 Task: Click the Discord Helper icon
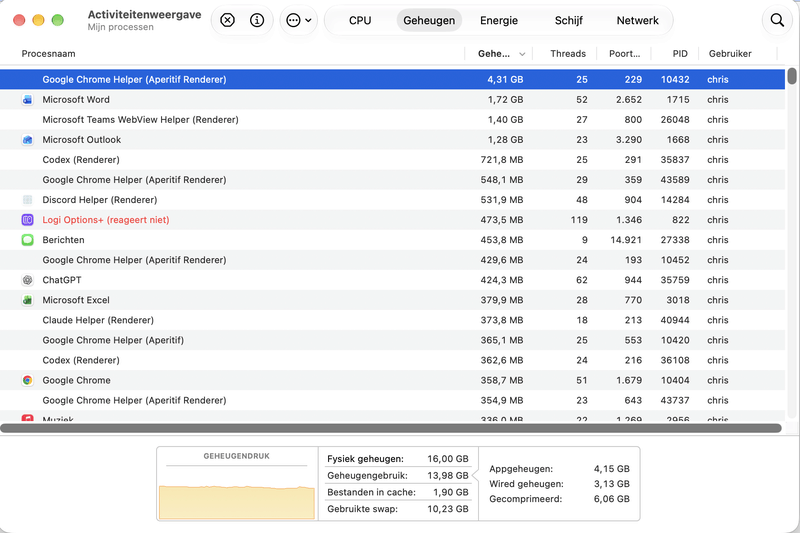[28, 200]
